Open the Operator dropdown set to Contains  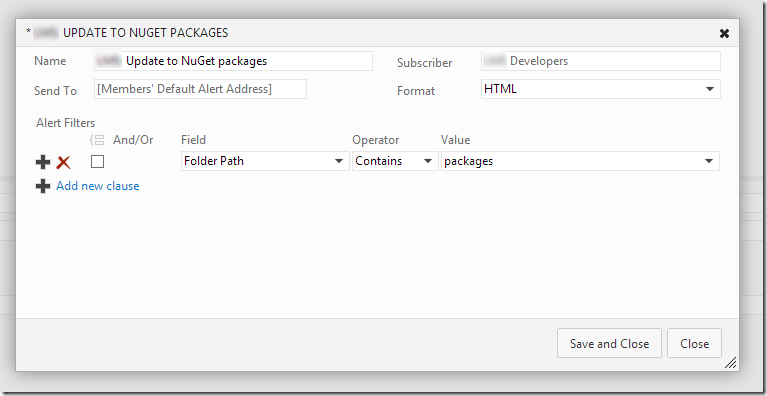pos(395,161)
